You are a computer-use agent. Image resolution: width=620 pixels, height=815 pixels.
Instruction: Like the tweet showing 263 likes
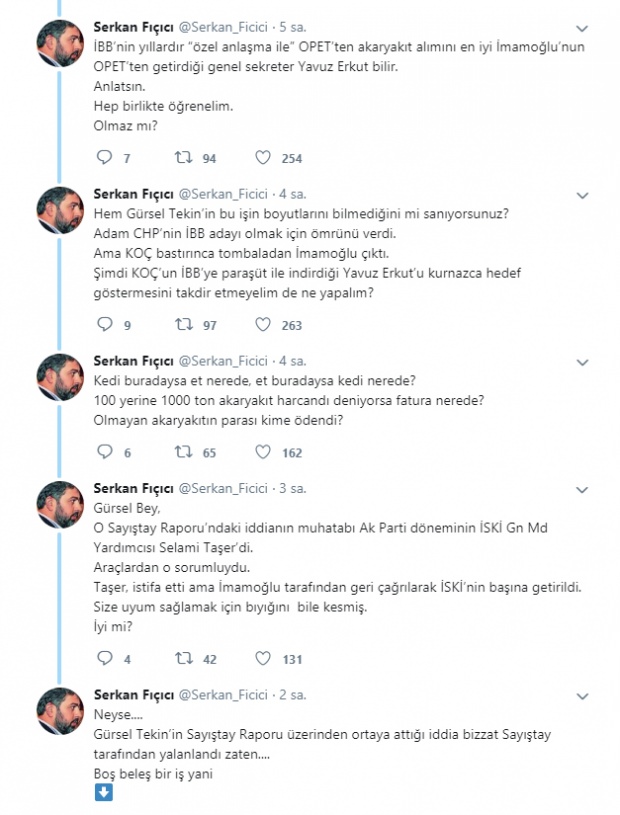coord(262,325)
